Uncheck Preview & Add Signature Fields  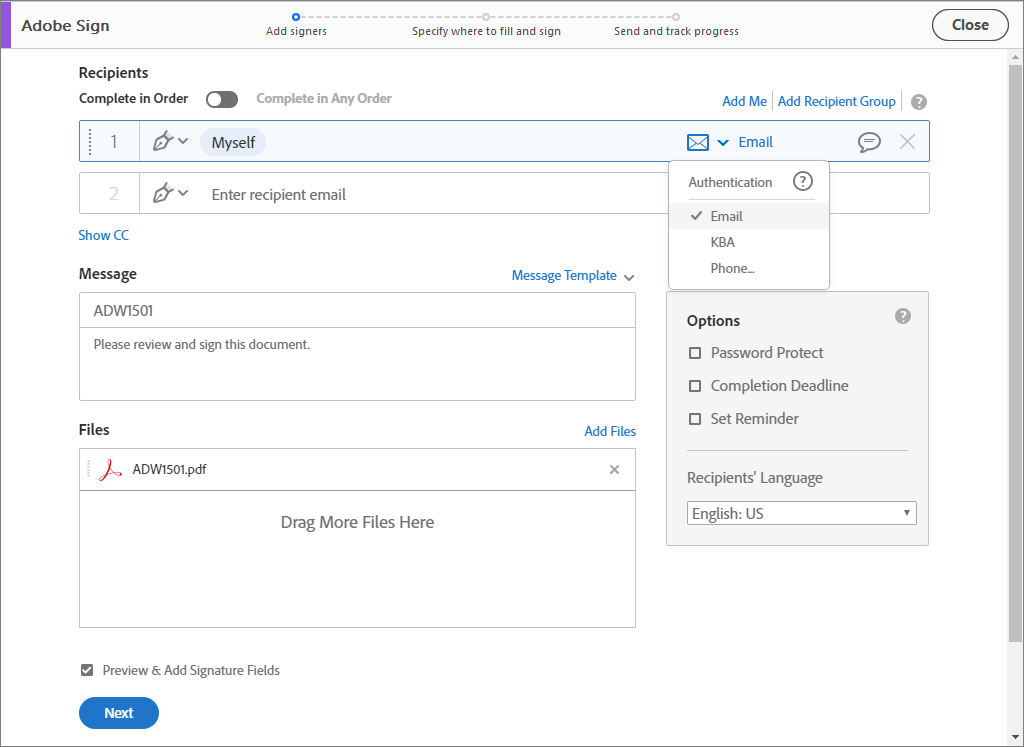(x=87, y=670)
